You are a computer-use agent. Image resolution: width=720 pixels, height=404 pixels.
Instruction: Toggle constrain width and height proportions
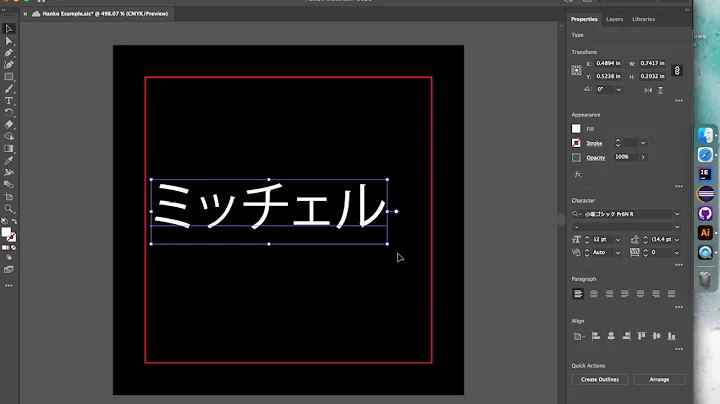[x=677, y=70]
